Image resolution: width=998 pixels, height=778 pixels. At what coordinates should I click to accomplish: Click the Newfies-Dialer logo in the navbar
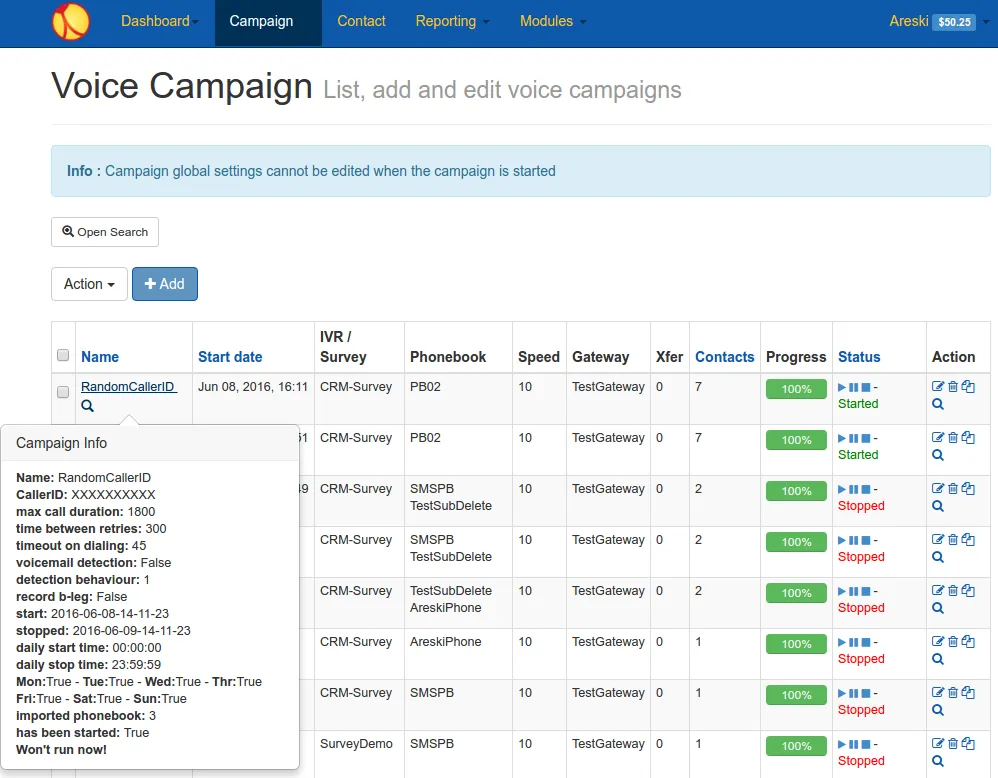[x=71, y=22]
